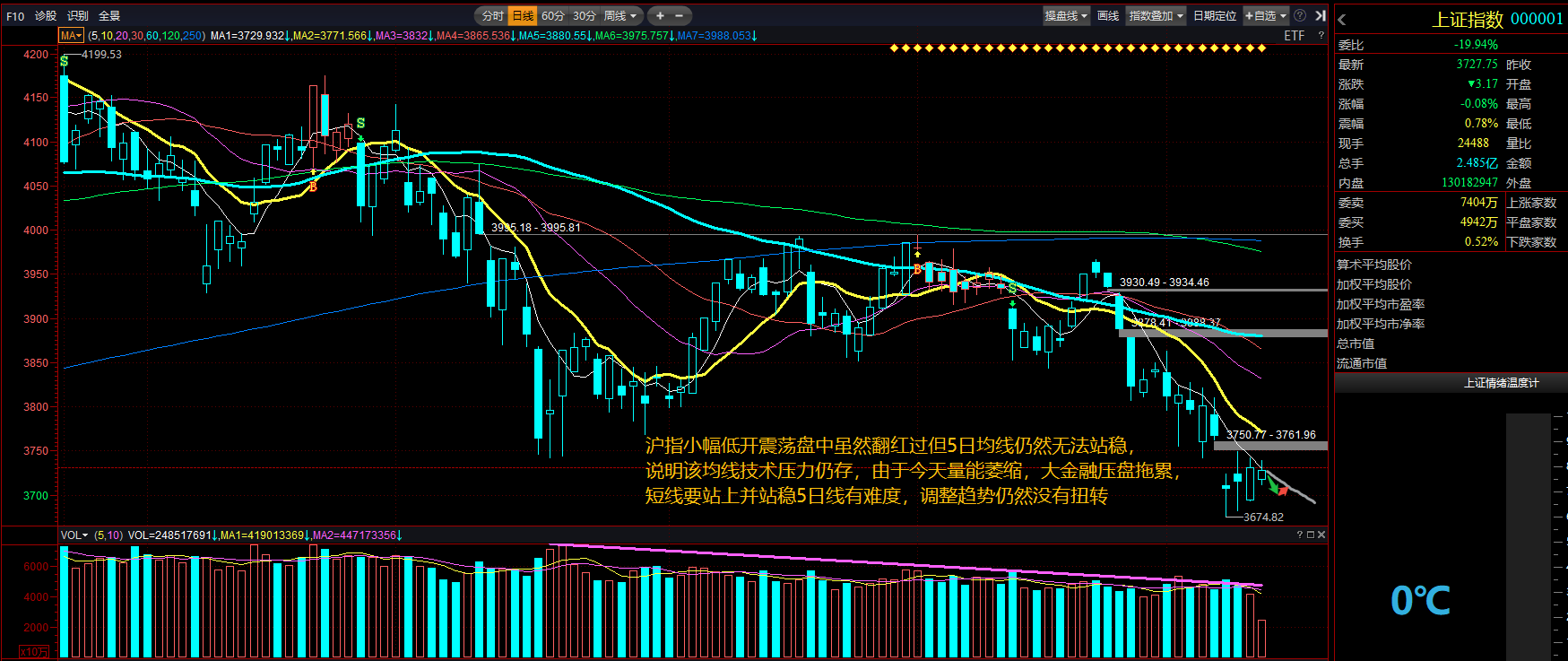1568x661 pixels.
Task: Expand the 周线 period dropdown
Action: pos(620,16)
